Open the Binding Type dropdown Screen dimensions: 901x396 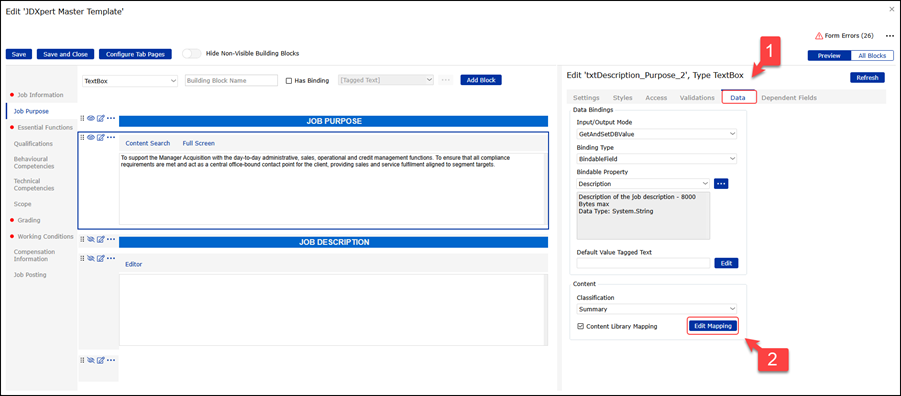[x=657, y=158]
